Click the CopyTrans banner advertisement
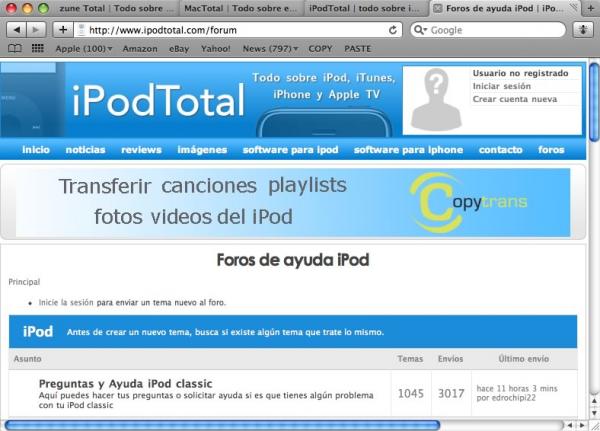Viewport: 600px width, 431px height. pos(293,202)
